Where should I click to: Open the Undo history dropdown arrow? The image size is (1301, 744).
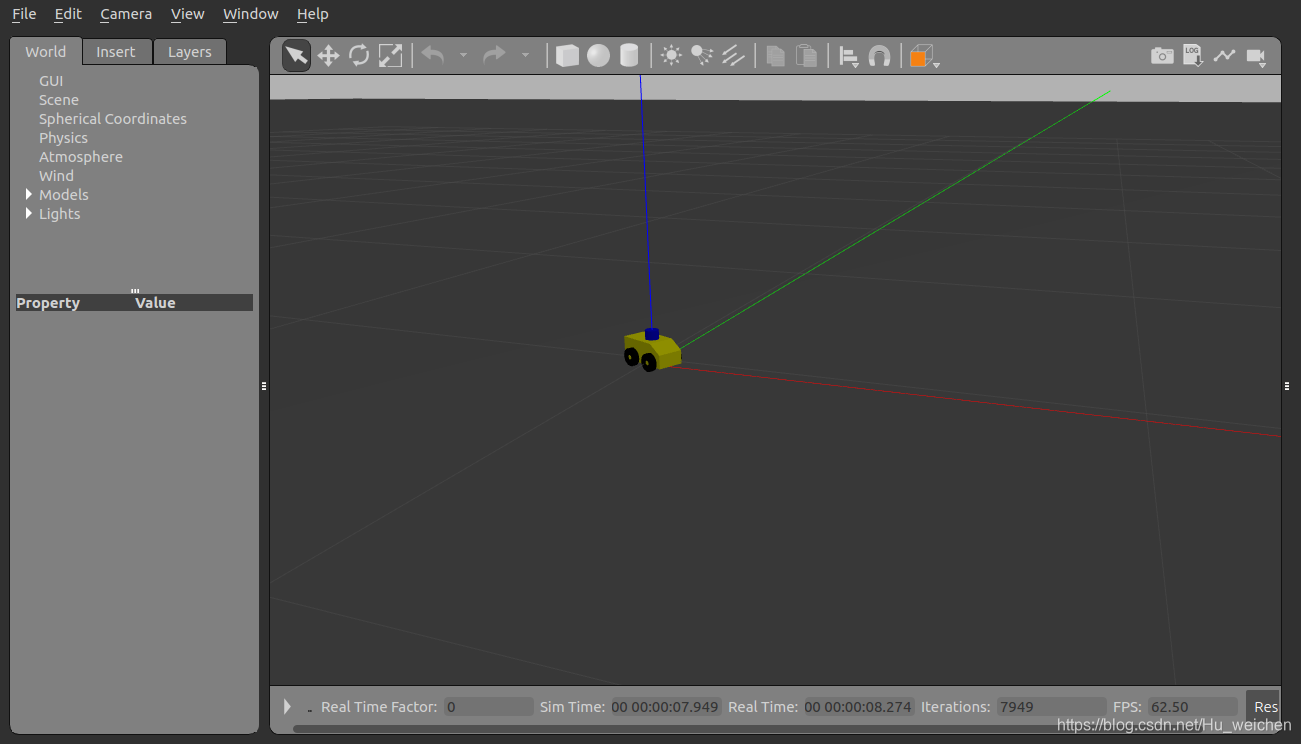[463, 56]
